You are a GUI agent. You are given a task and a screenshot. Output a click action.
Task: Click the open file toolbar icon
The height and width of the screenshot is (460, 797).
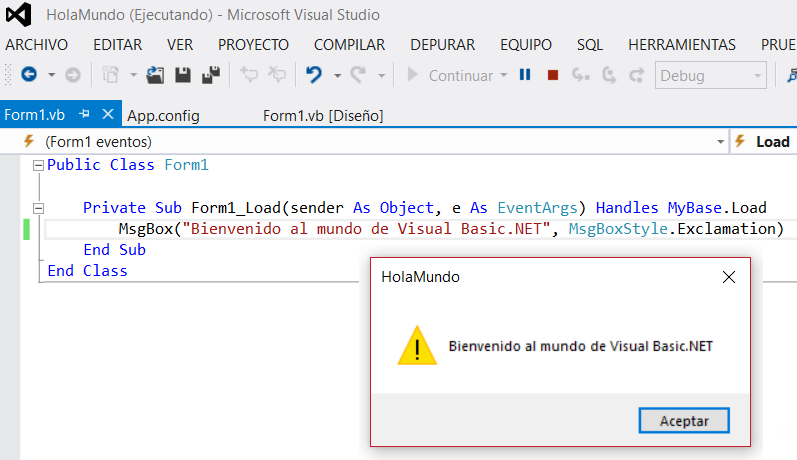click(155, 75)
